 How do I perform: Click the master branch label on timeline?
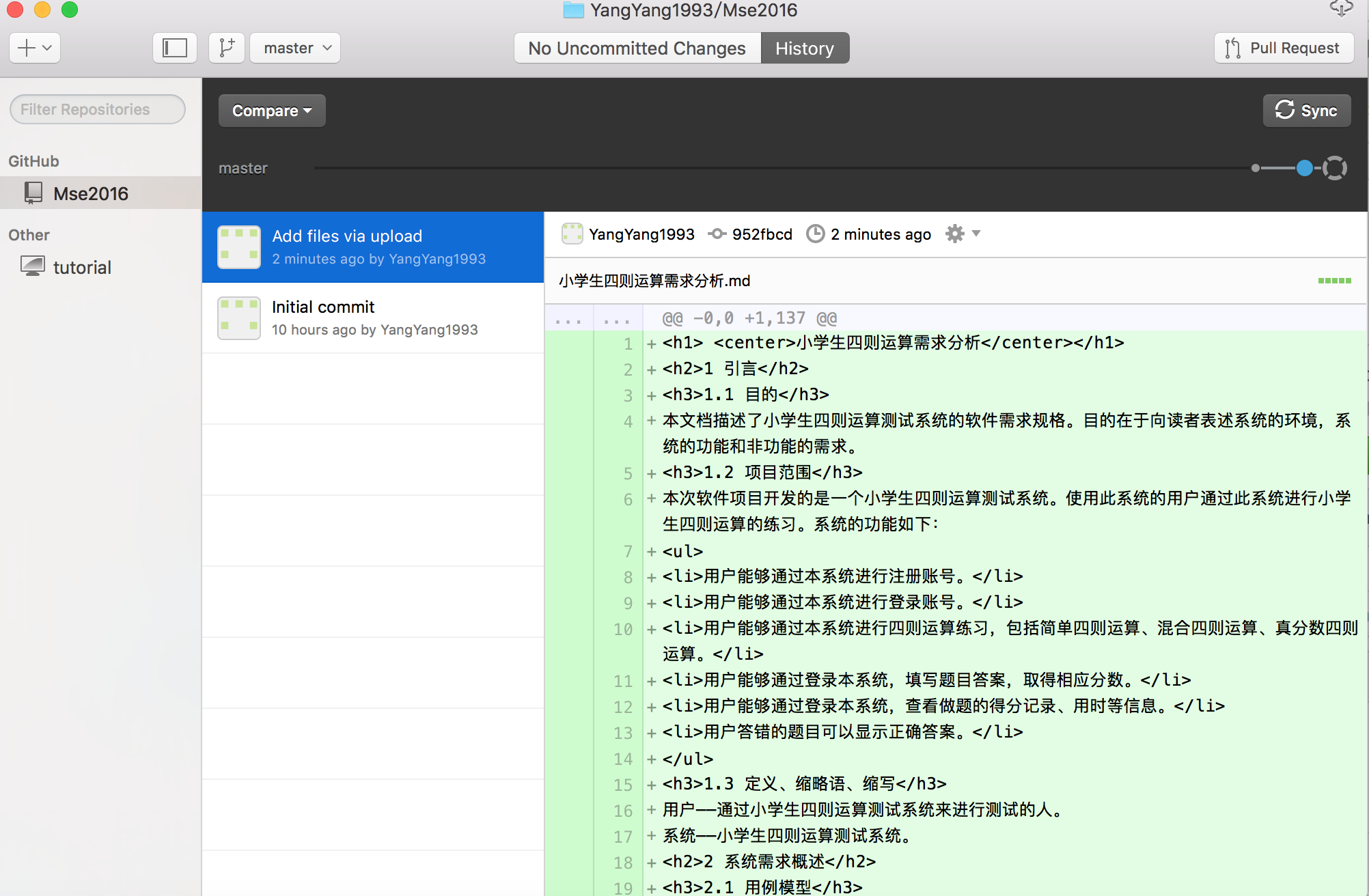pyautogui.click(x=243, y=168)
